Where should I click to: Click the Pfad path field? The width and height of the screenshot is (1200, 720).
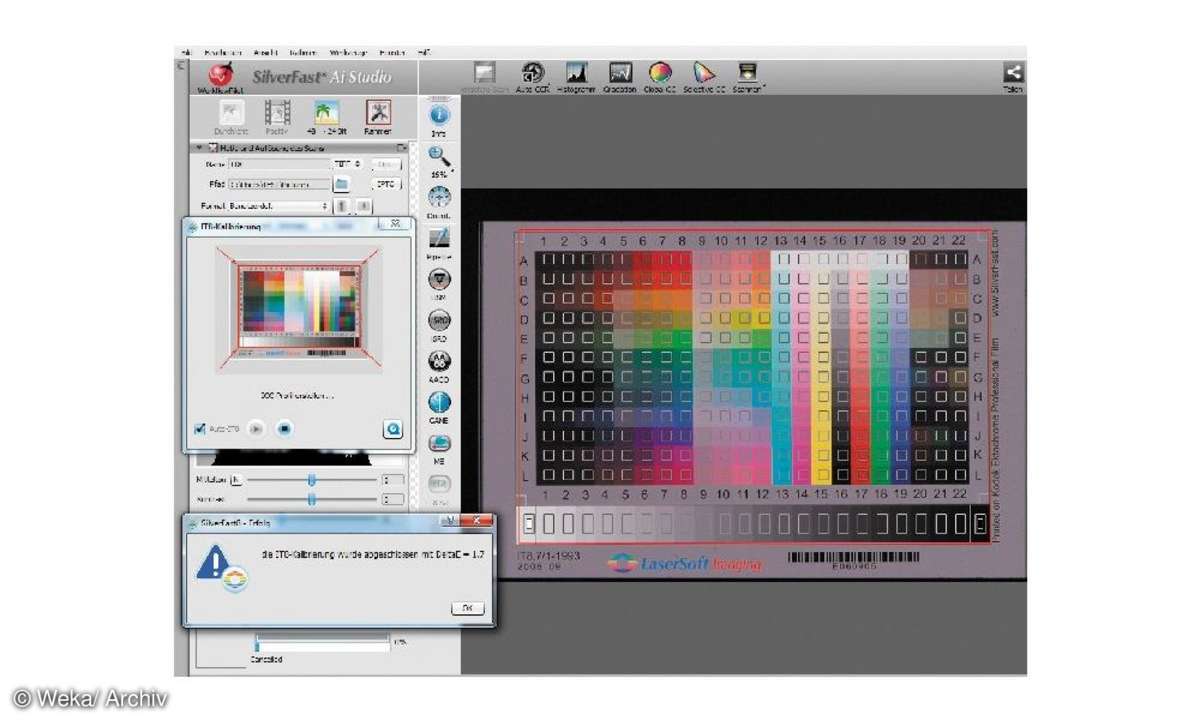278,184
